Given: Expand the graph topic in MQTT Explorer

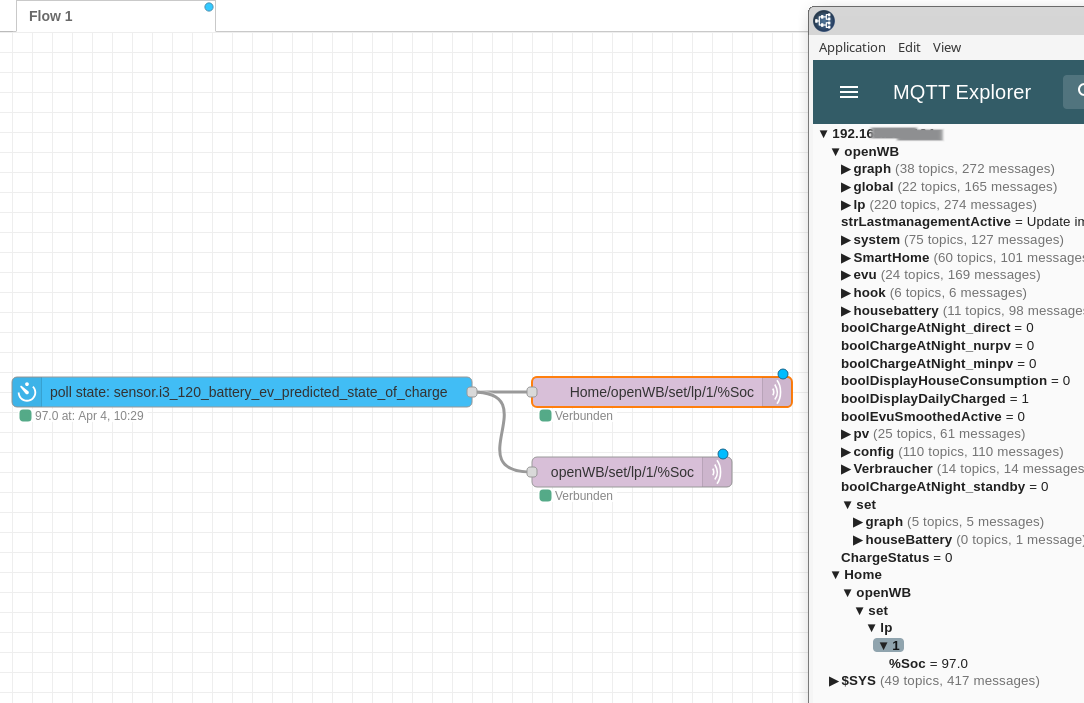Looking at the screenshot, I should [846, 168].
